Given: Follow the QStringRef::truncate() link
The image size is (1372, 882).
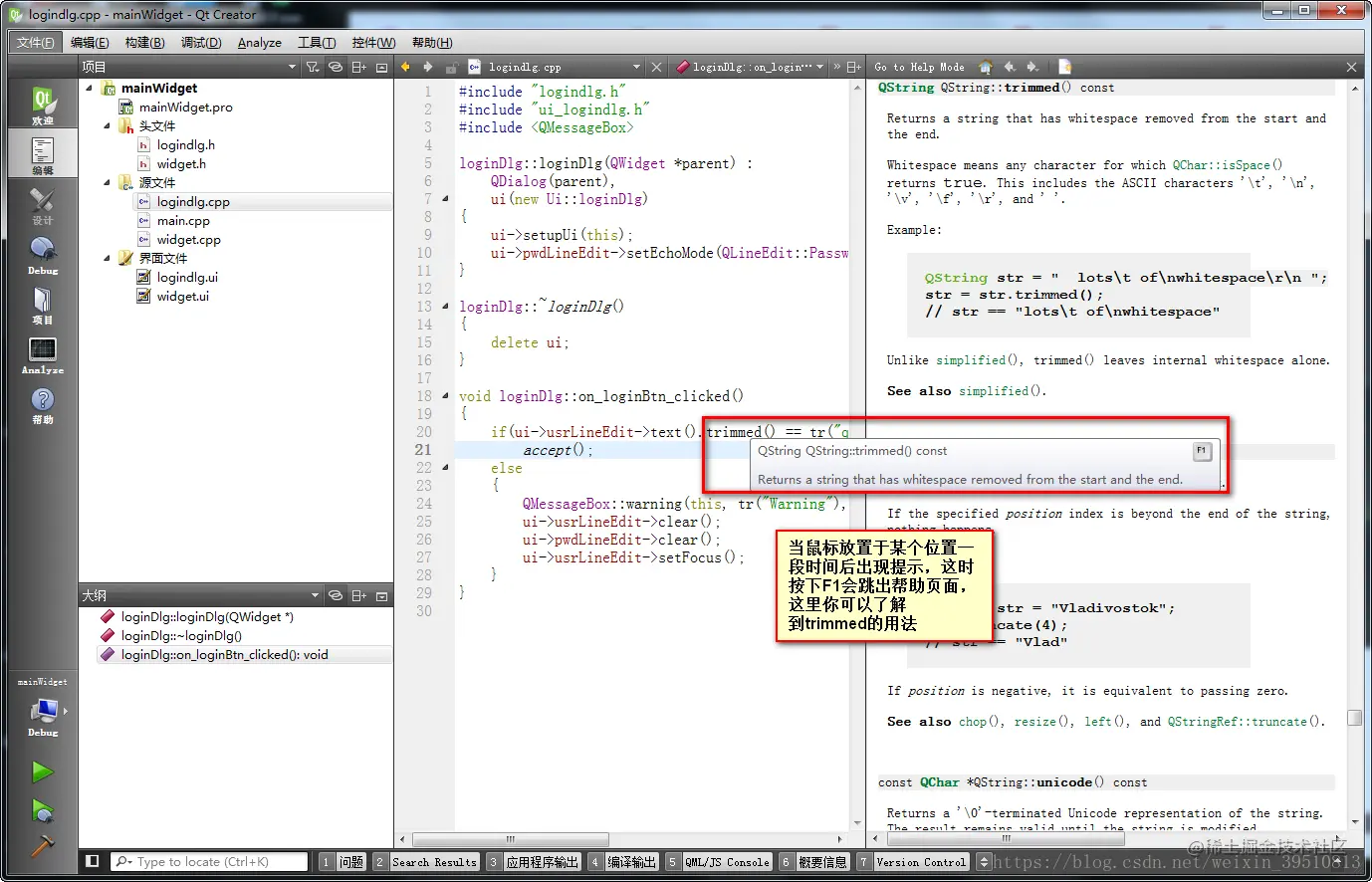Looking at the screenshot, I should click(x=1245, y=722).
